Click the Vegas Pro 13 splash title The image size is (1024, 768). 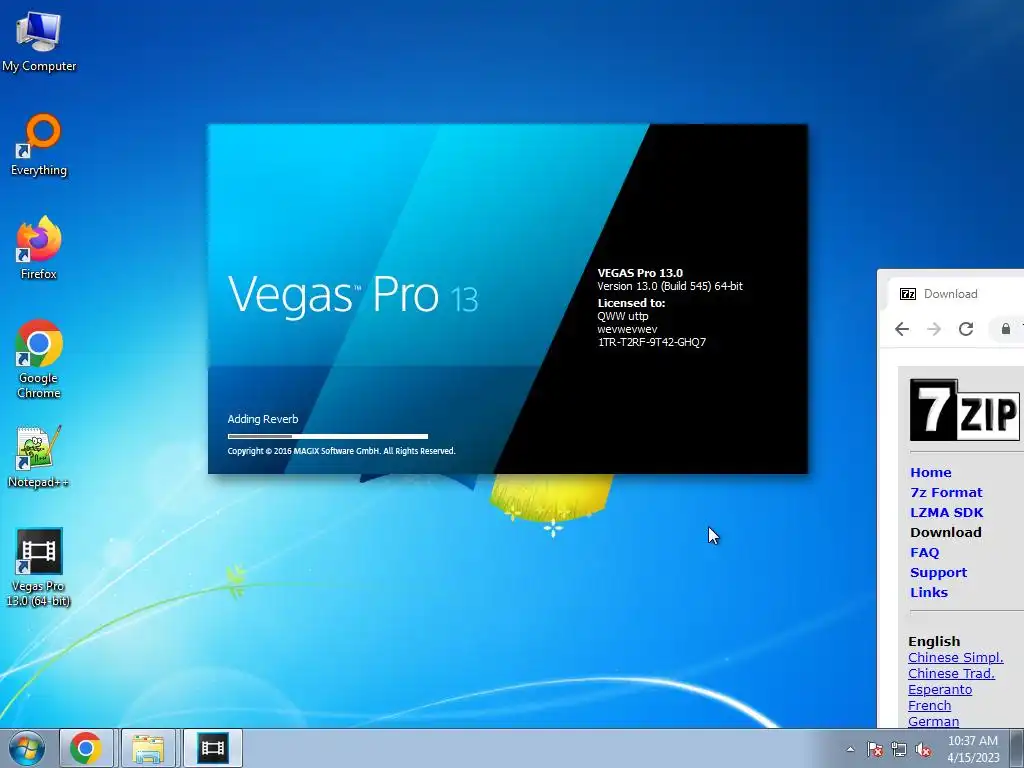353,296
